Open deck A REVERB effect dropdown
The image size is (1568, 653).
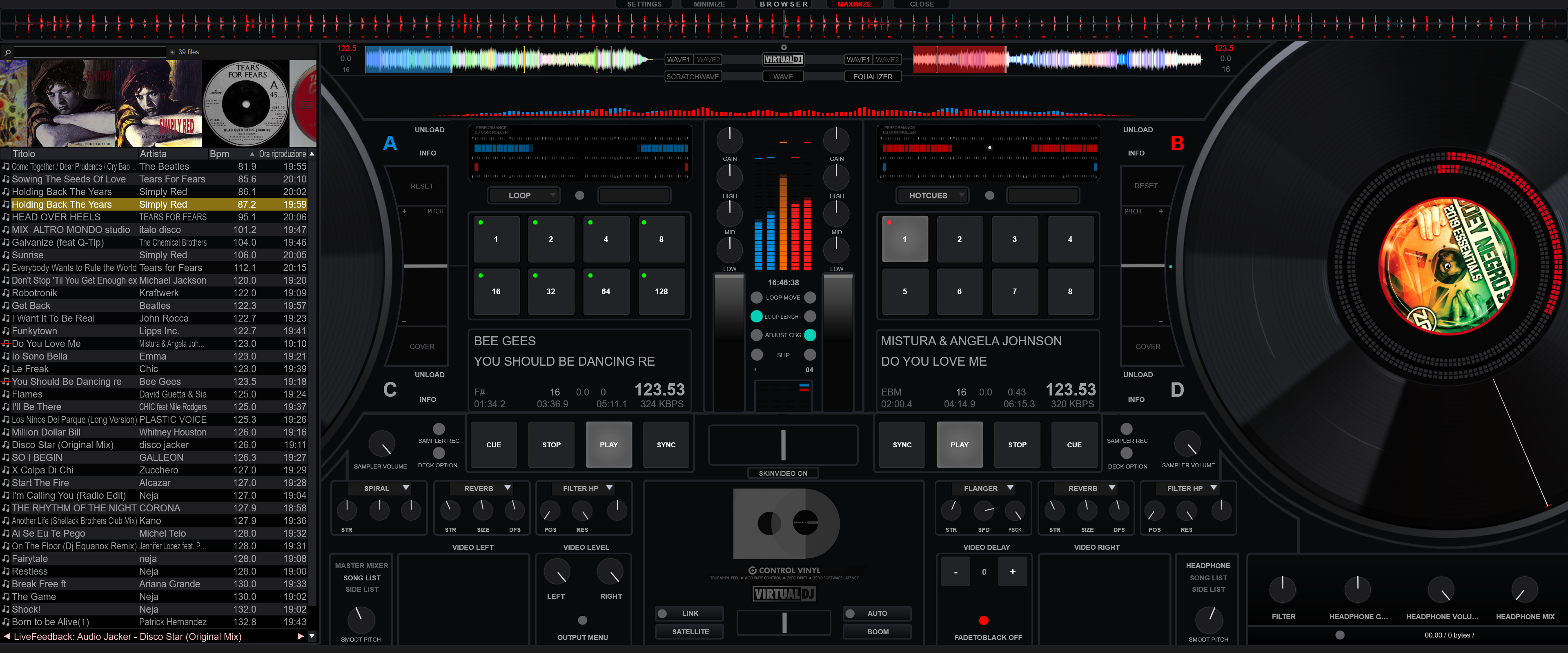point(481,488)
